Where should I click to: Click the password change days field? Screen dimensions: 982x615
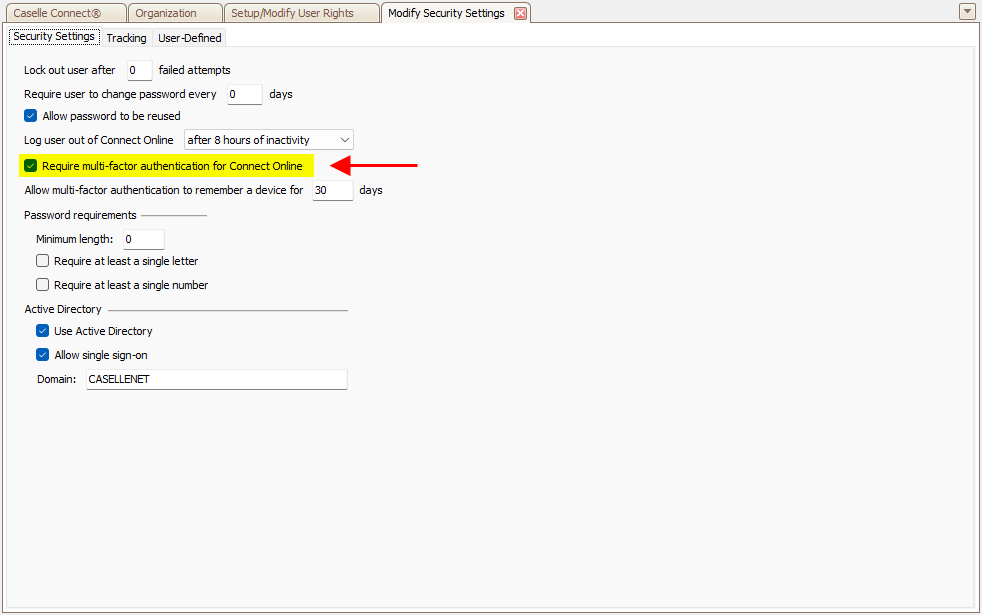pyautogui.click(x=244, y=94)
